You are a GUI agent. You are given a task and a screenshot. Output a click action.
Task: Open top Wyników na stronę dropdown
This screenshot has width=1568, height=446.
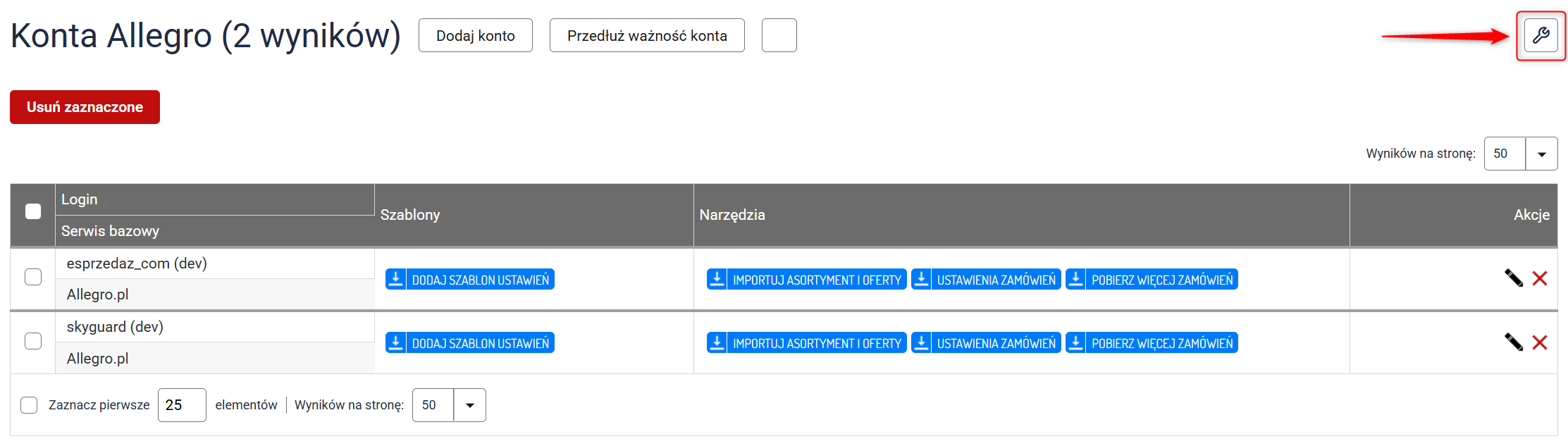pos(1541,154)
